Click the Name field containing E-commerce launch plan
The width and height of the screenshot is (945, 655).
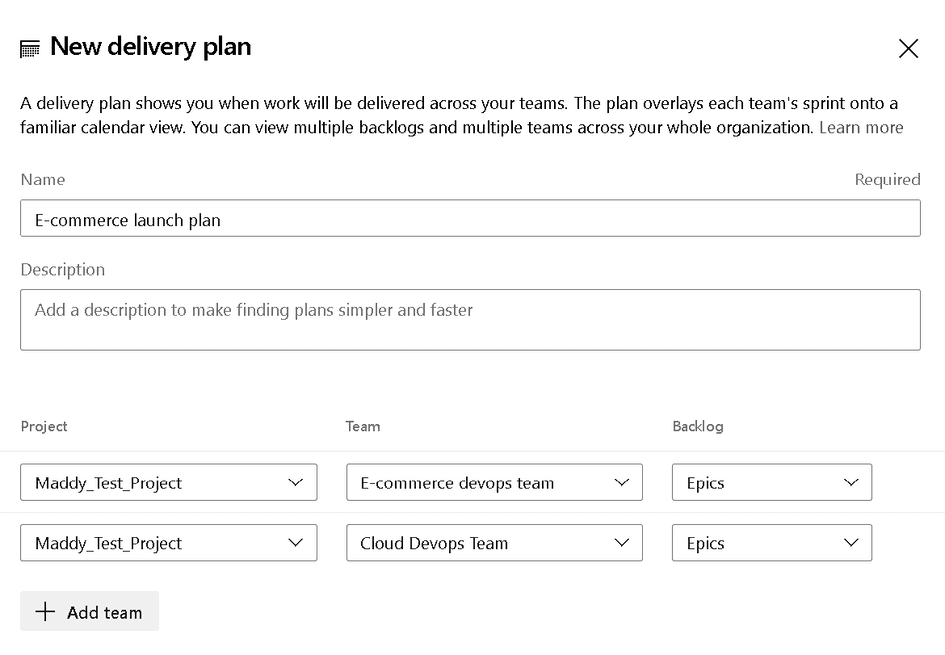coord(470,218)
